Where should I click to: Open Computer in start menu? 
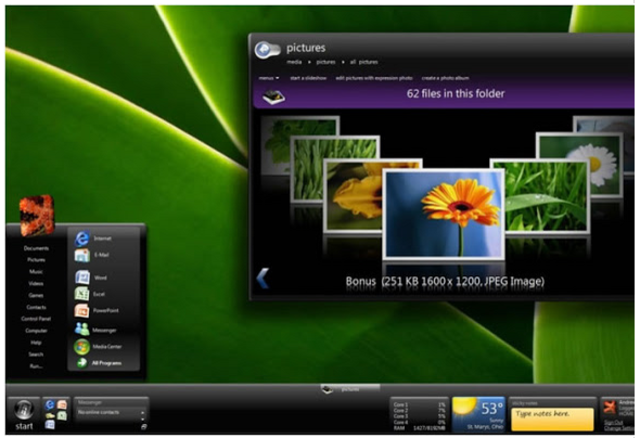36,331
